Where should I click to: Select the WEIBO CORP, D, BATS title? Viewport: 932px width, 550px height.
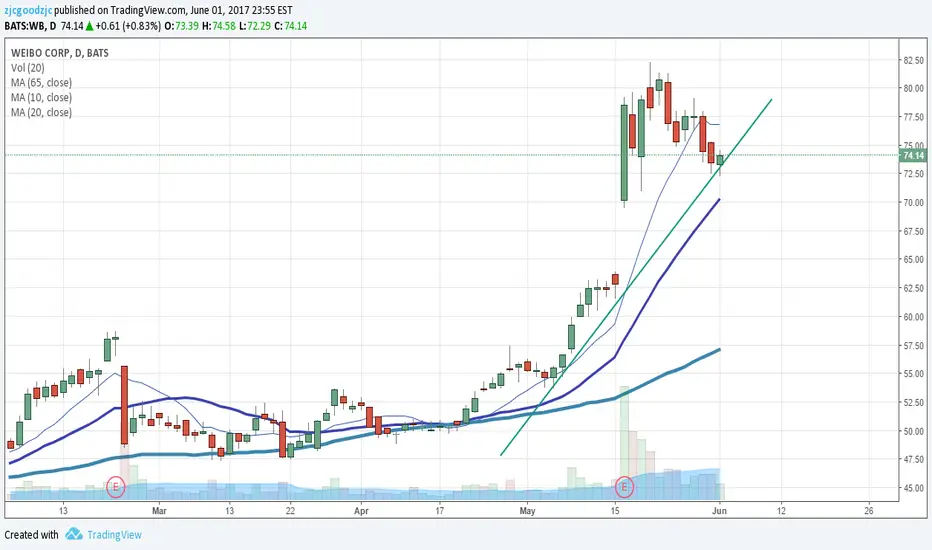click(x=59, y=53)
